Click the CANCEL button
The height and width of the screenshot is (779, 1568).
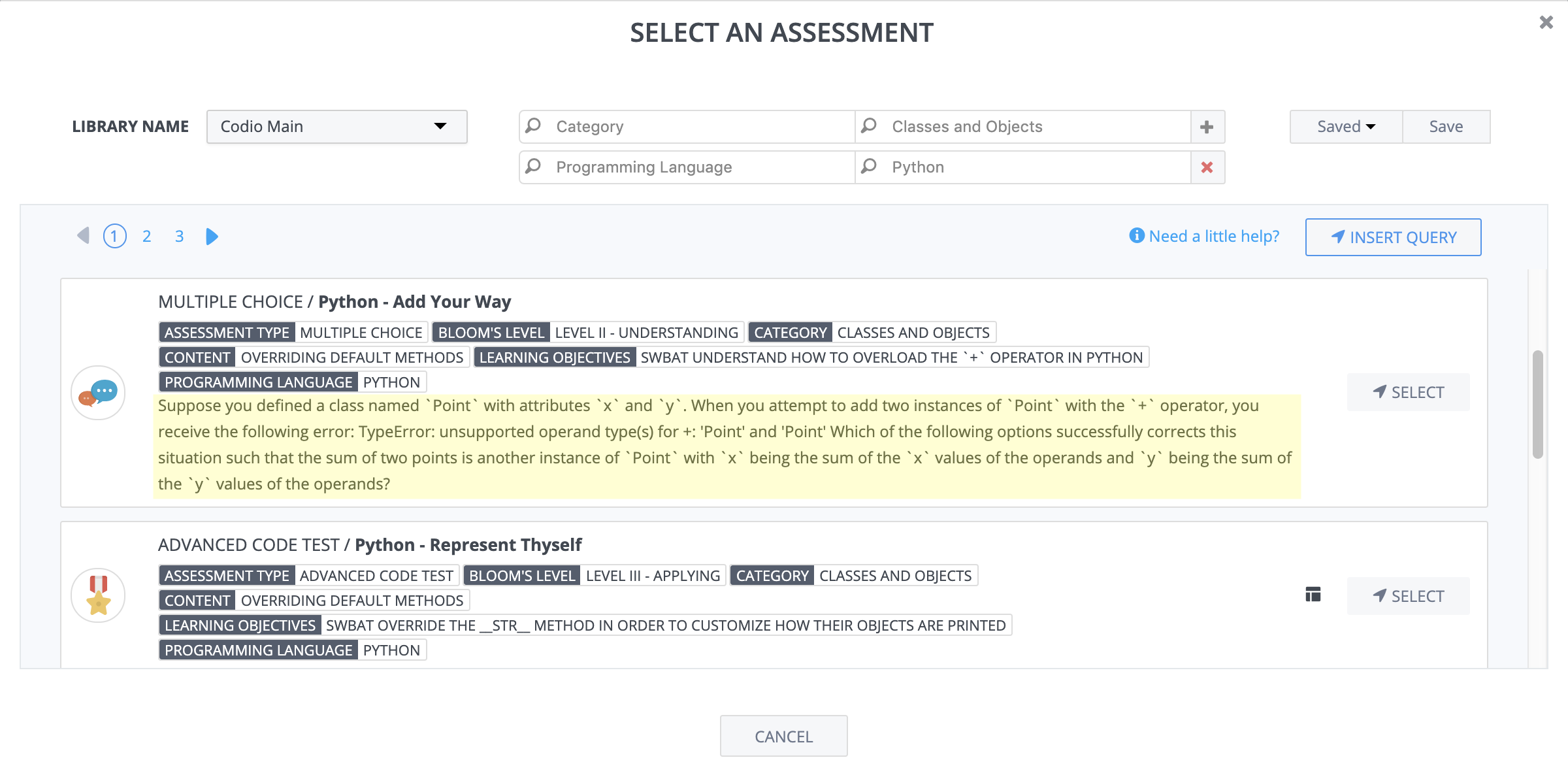click(783, 737)
